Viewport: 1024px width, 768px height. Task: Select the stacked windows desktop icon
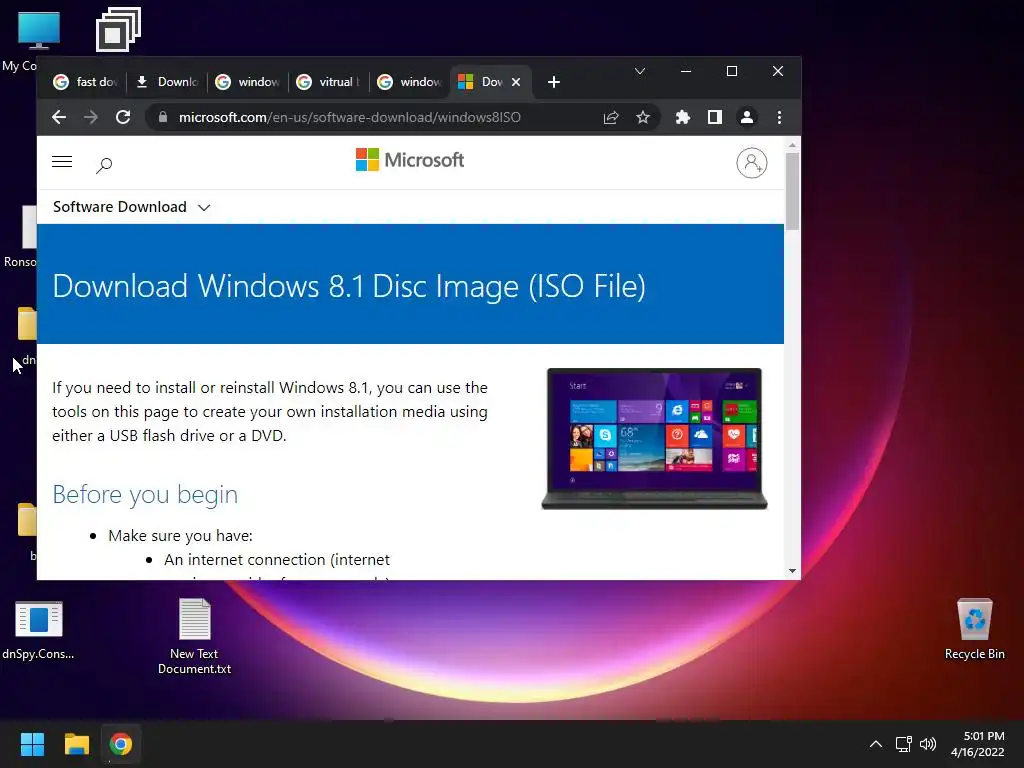118,29
